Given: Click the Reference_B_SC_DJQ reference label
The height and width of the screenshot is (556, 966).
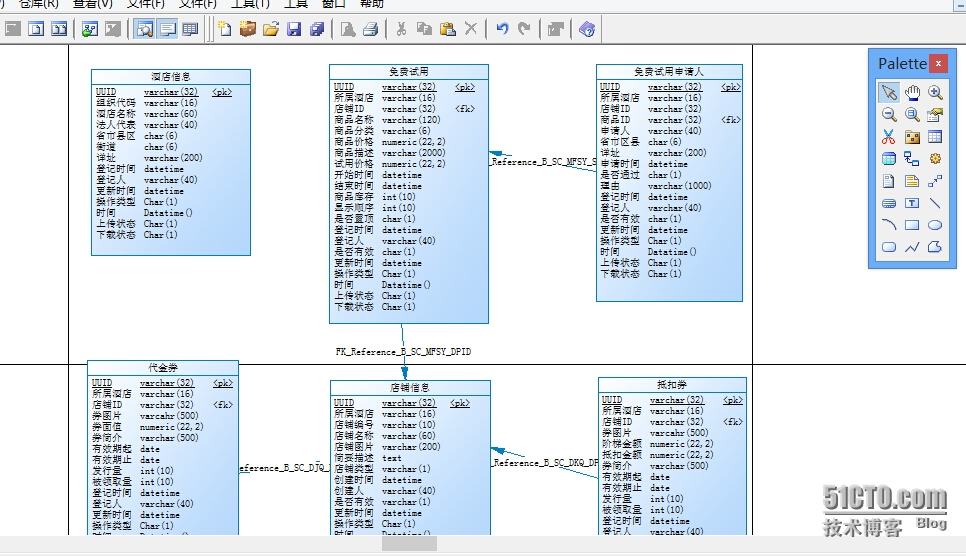Looking at the screenshot, I should [284, 468].
